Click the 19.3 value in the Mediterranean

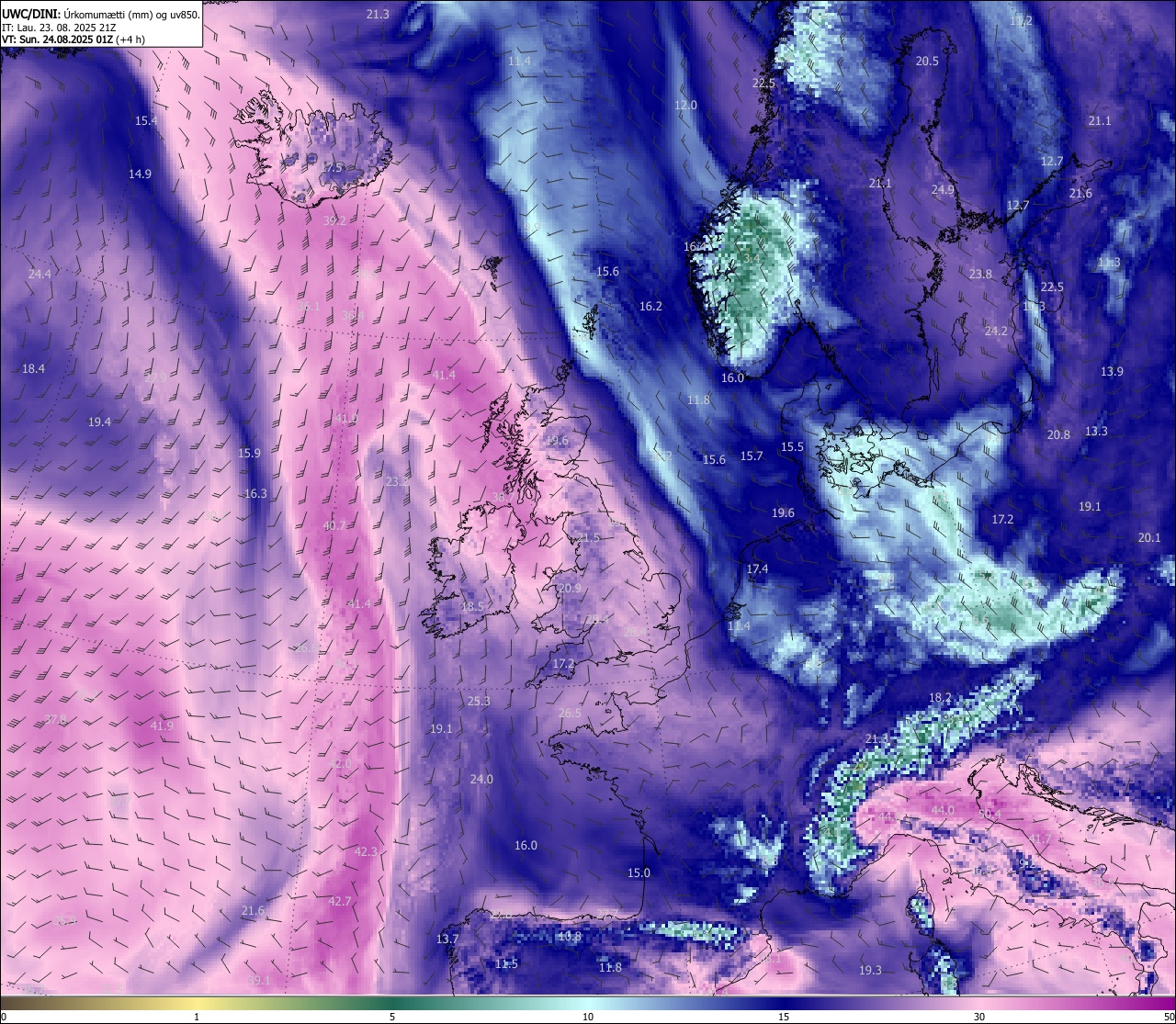coord(870,970)
